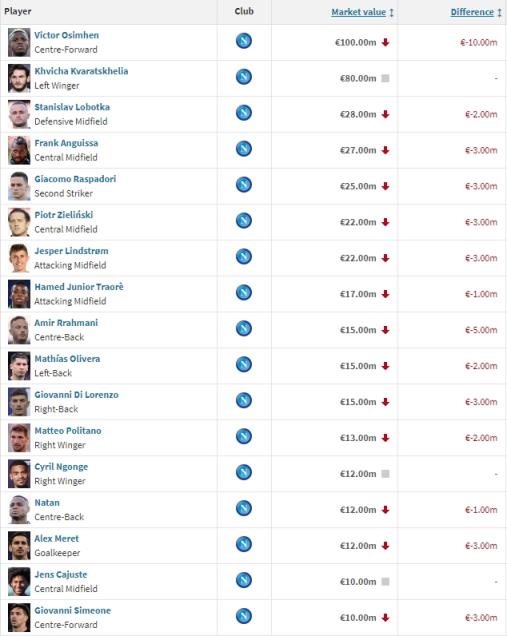Click the grey square icon in Cyril Ngonge's row
The height and width of the screenshot is (636, 507).
coord(385,474)
